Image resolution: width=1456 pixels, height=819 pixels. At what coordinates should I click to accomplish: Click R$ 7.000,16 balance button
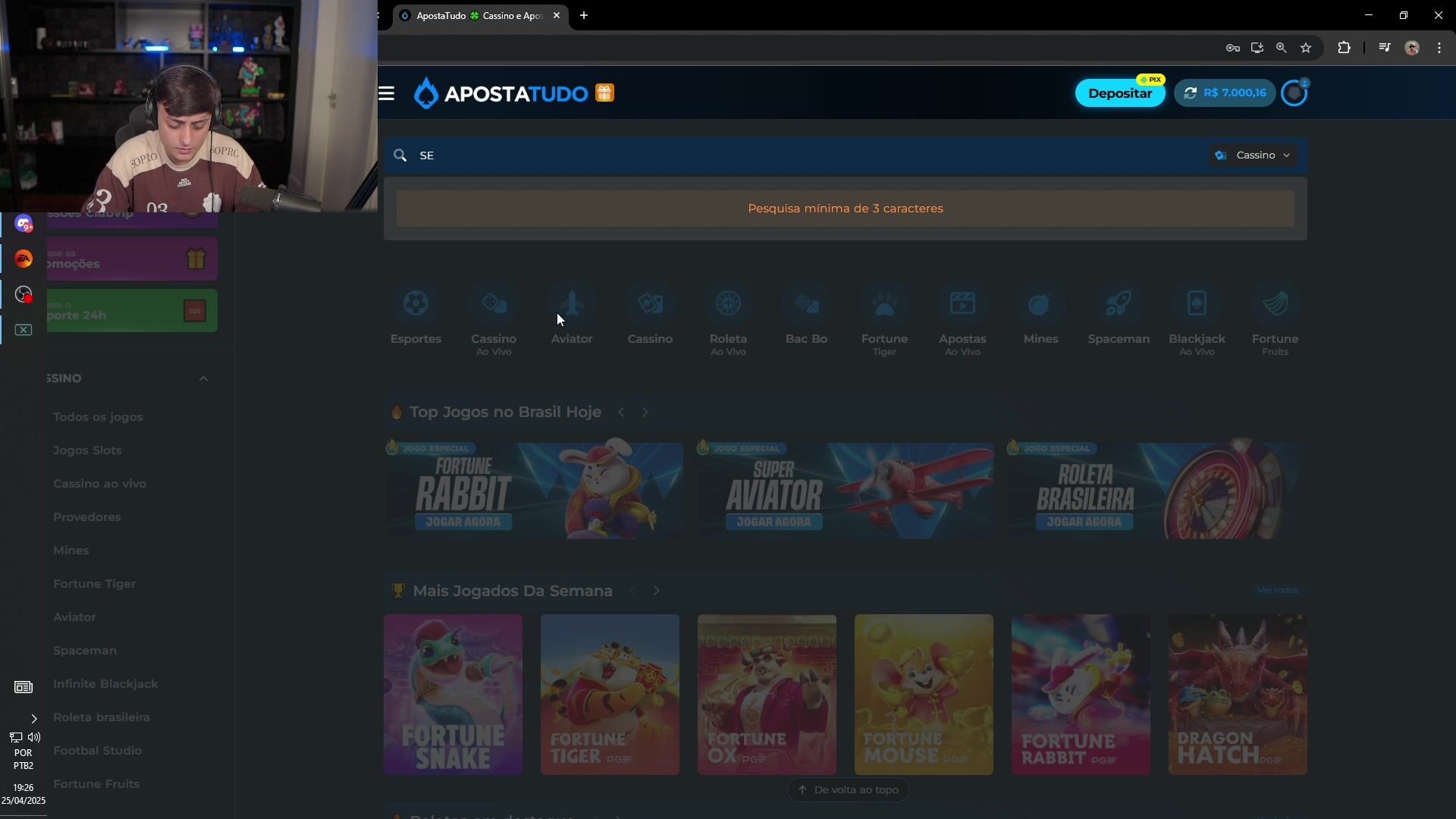1225,93
